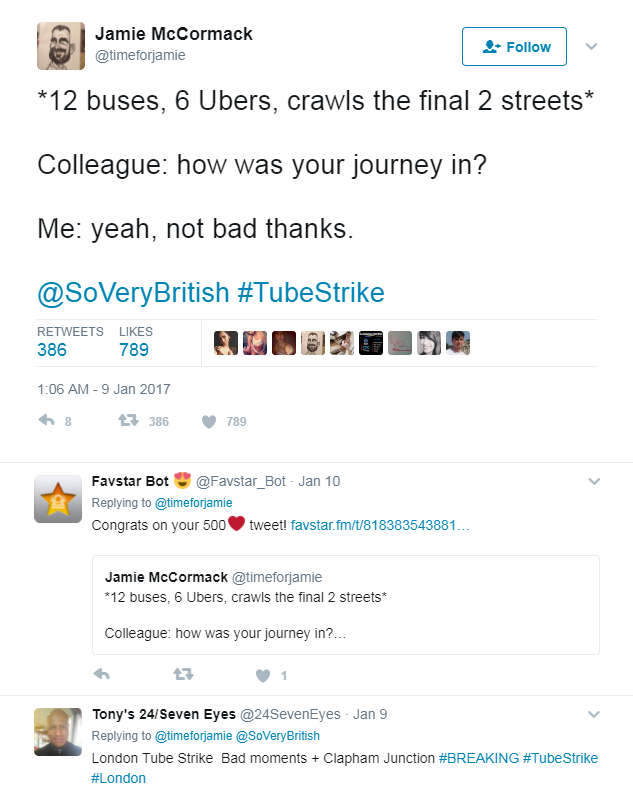633x797 pixels.
Task: Open the favstar.fm link
Action: [x=379, y=525]
